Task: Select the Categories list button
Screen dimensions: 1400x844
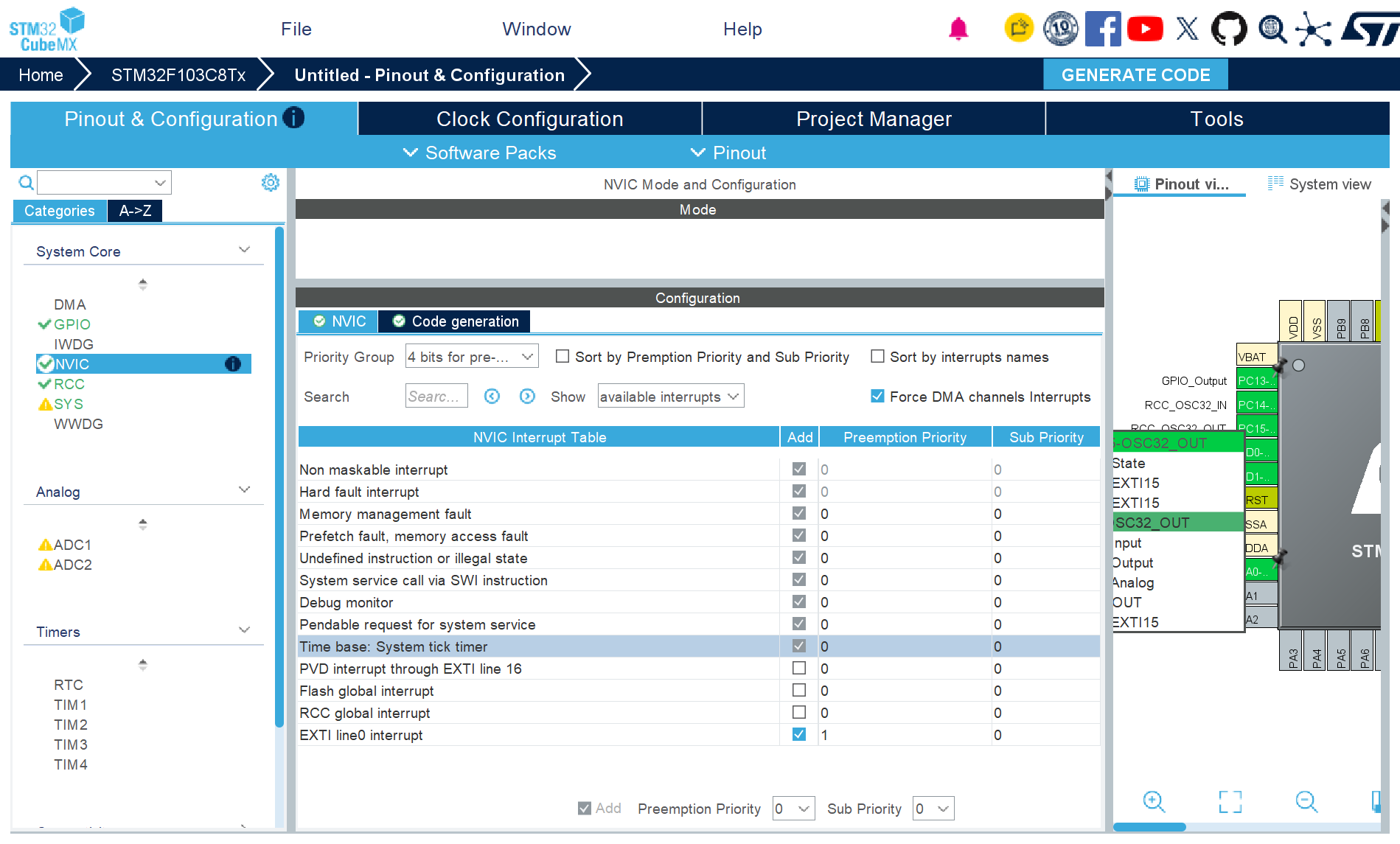Action: 60,211
